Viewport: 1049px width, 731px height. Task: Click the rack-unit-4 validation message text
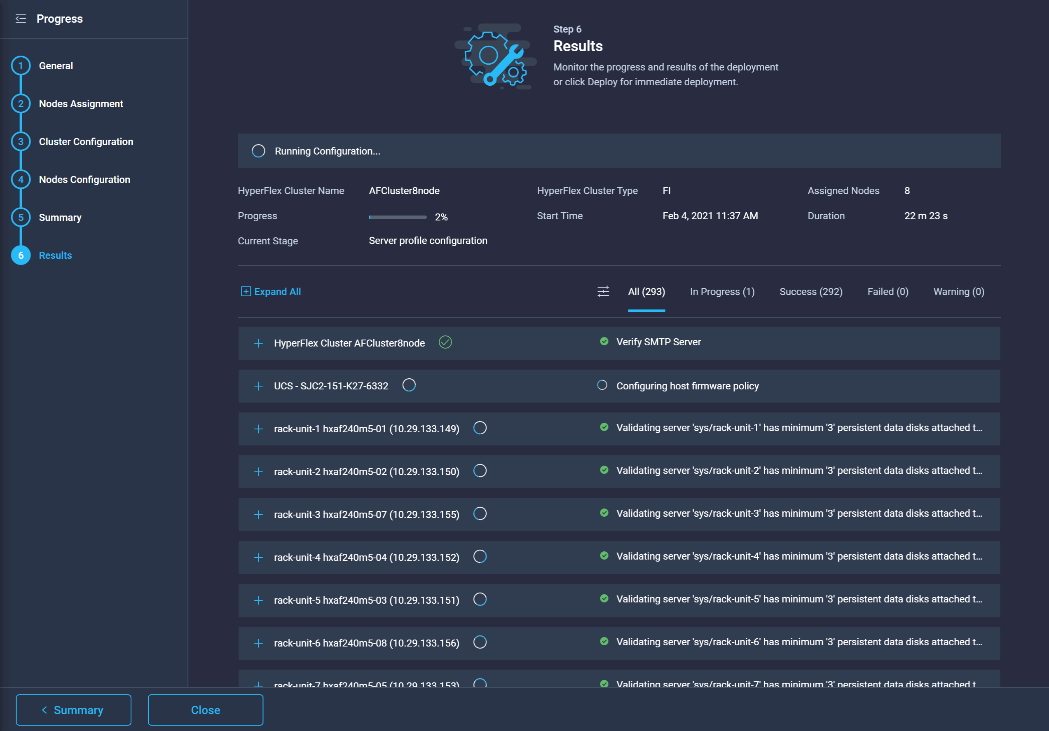tap(799, 556)
